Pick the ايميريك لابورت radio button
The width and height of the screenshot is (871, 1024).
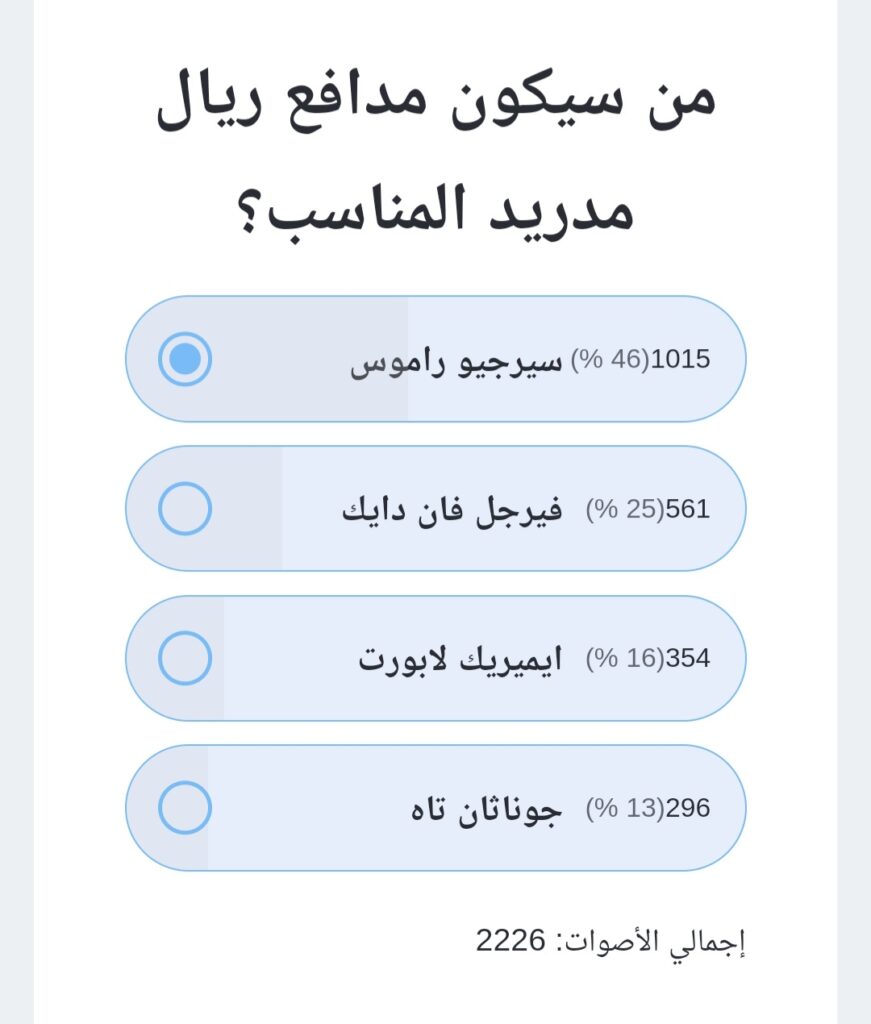[185, 659]
